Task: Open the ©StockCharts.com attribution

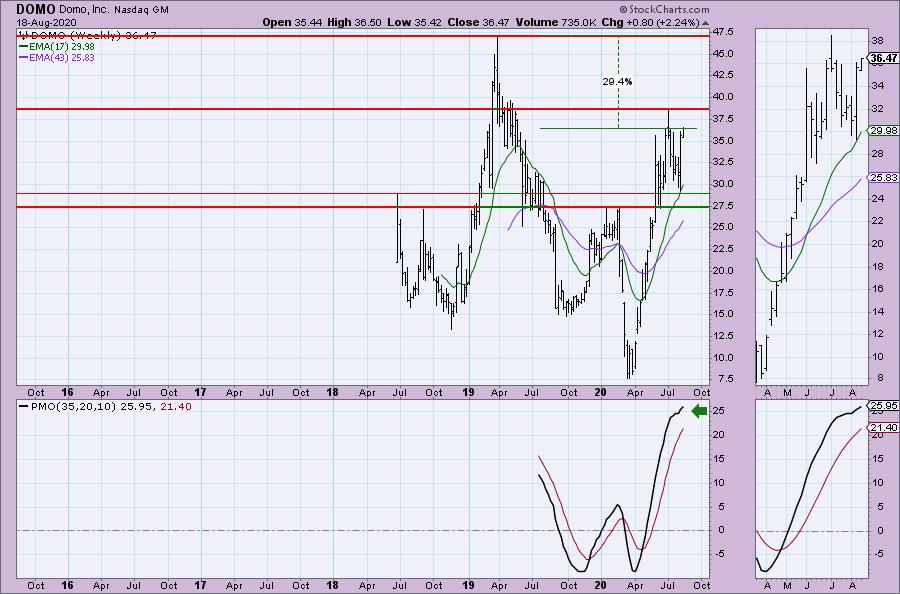Action: (664, 9)
